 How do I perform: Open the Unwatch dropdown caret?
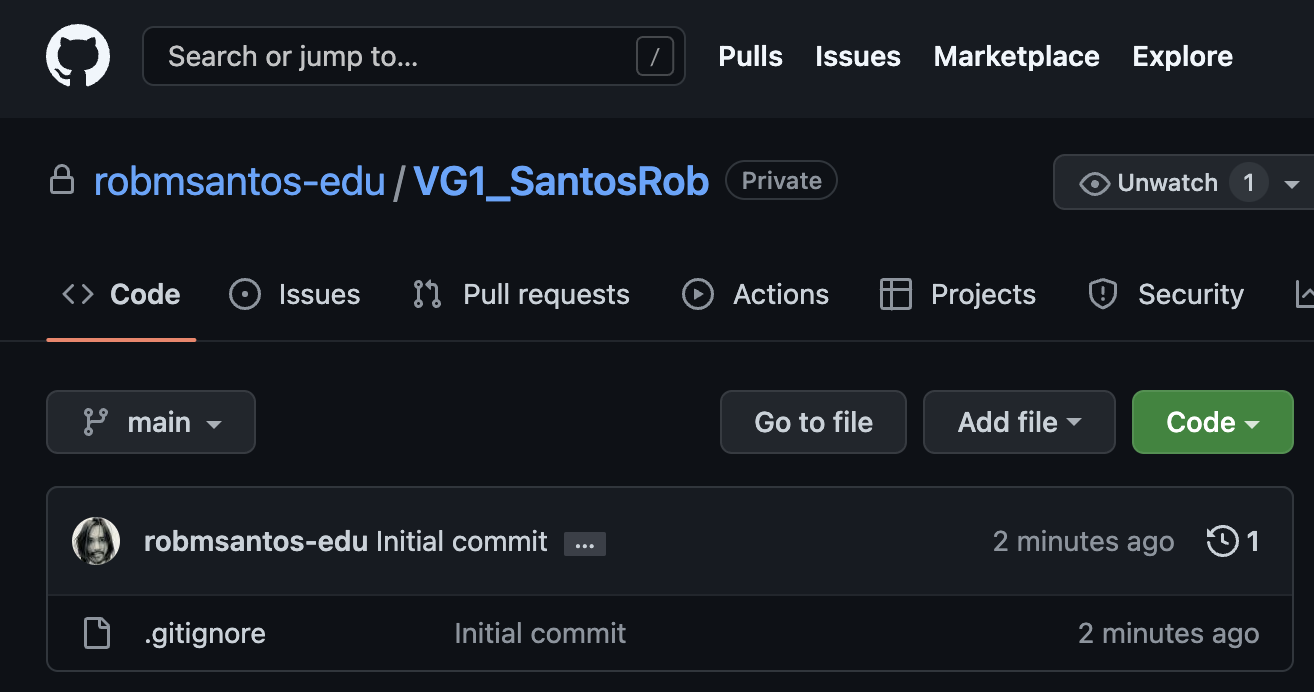pyautogui.click(x=1291, y=184)
